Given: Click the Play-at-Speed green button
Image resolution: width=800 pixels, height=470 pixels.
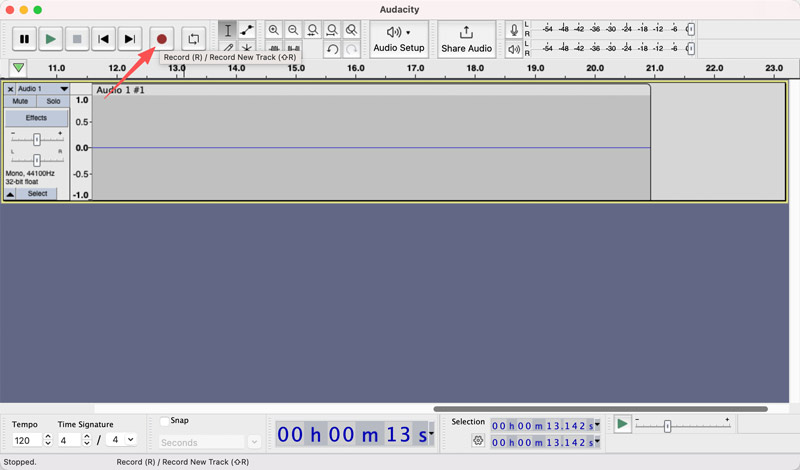Looking at the screenshot, I should pyautogui.click(x=622, y=424).
